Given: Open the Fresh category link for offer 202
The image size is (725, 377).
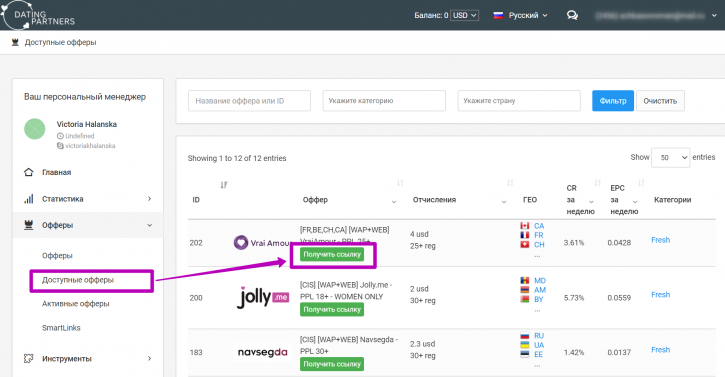Looking at the screenshot, I should (x=660, y=240).
